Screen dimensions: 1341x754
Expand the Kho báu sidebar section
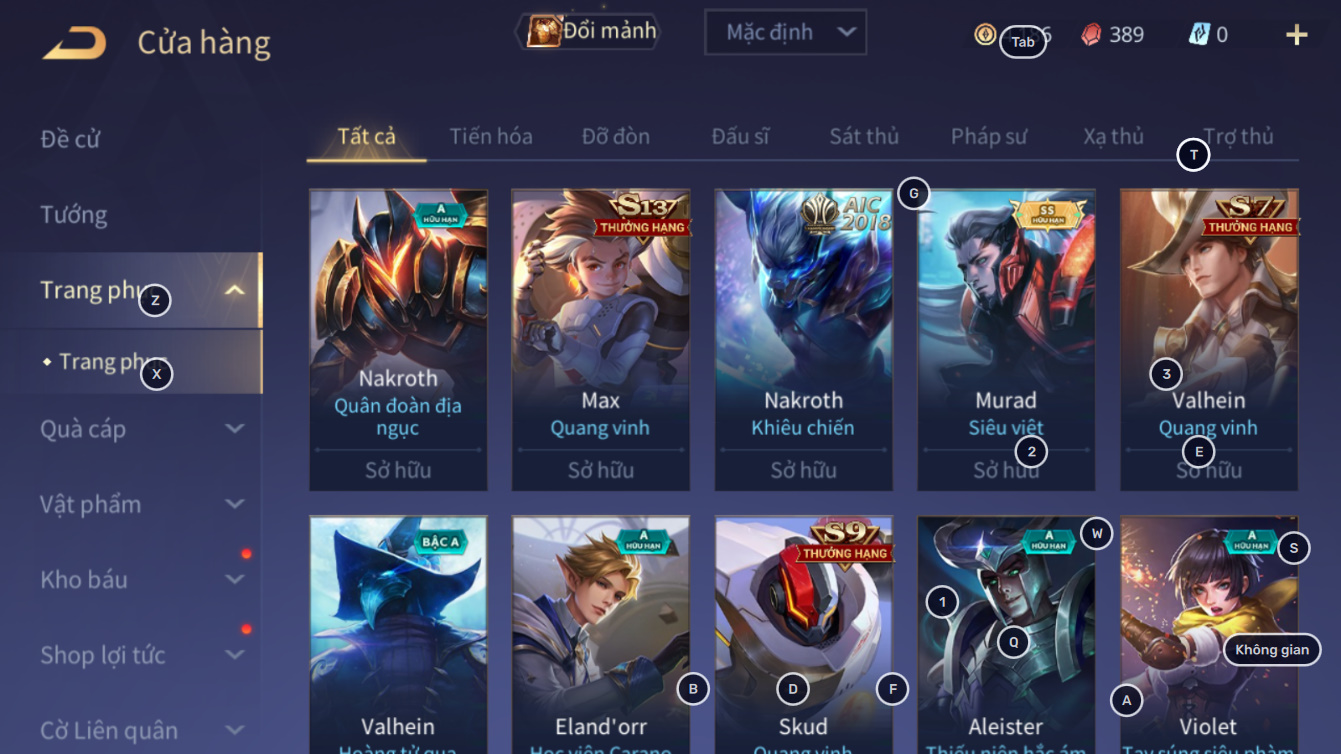234,579
